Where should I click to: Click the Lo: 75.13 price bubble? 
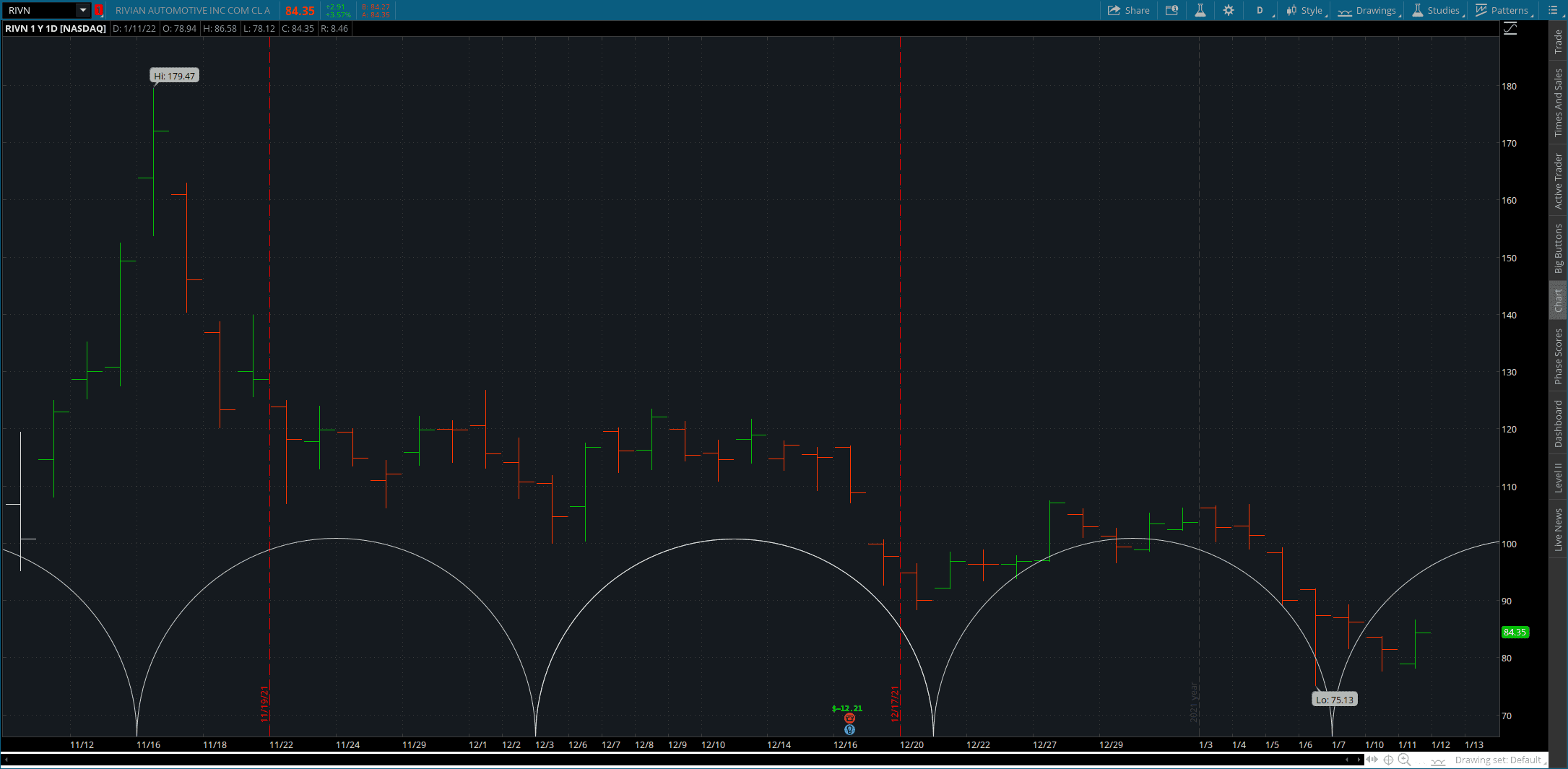pos(1335,699)
